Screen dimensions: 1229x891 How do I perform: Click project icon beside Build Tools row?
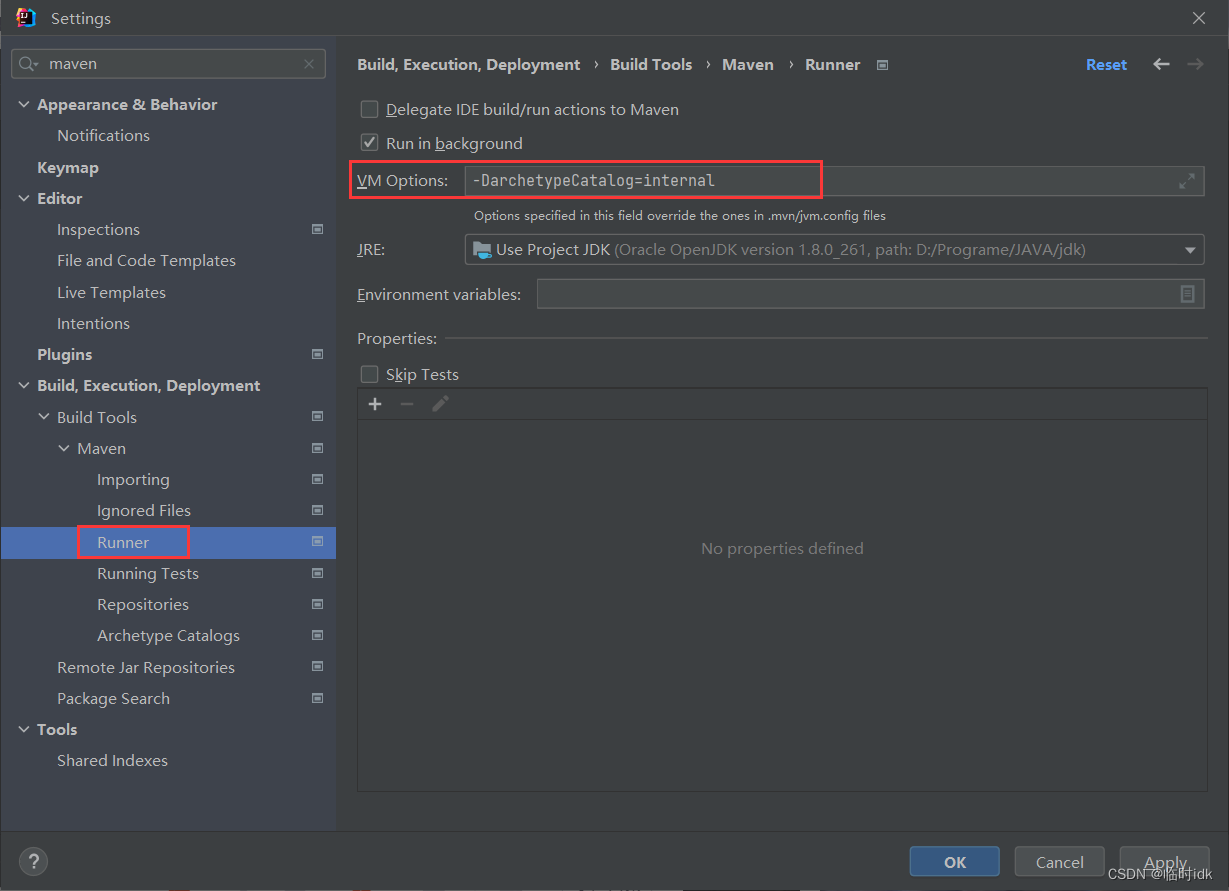coord(317,417)
